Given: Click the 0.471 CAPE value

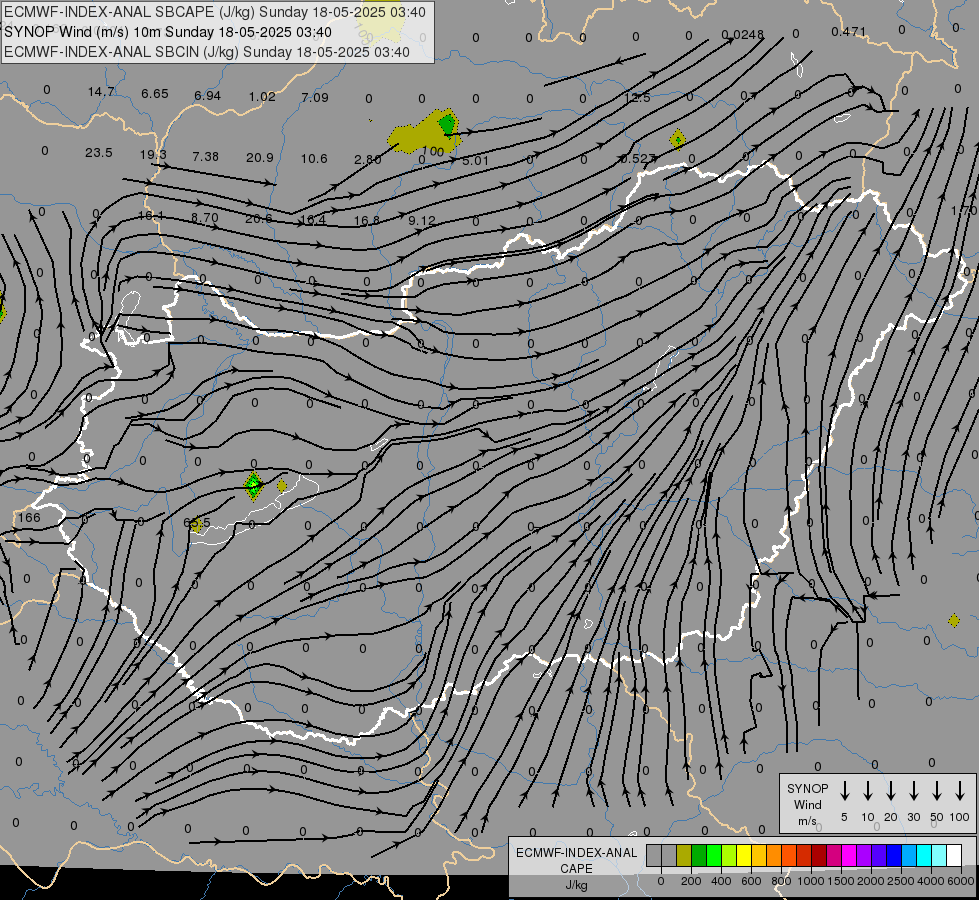Looking at the screenshot, I should coord(849,32).
